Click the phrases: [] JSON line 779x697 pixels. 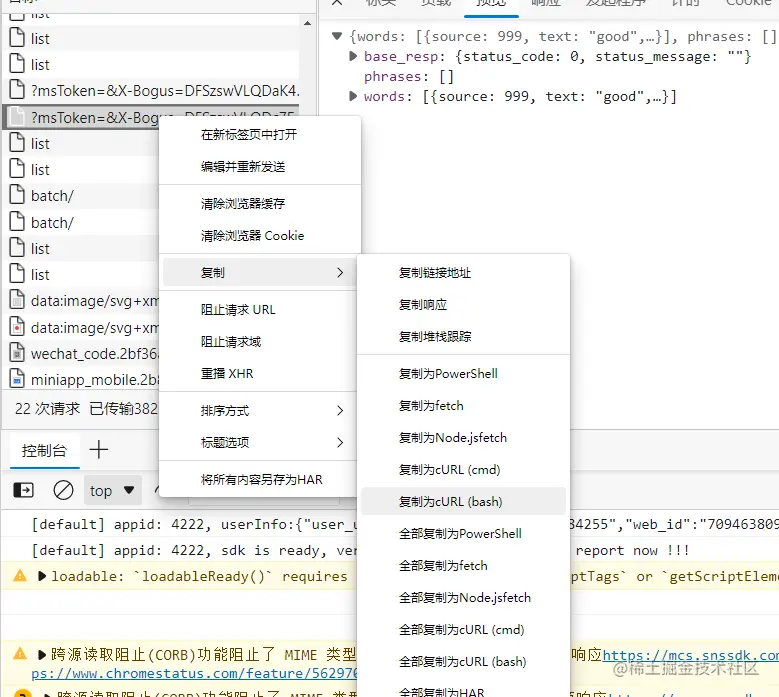tap(408, 77)
